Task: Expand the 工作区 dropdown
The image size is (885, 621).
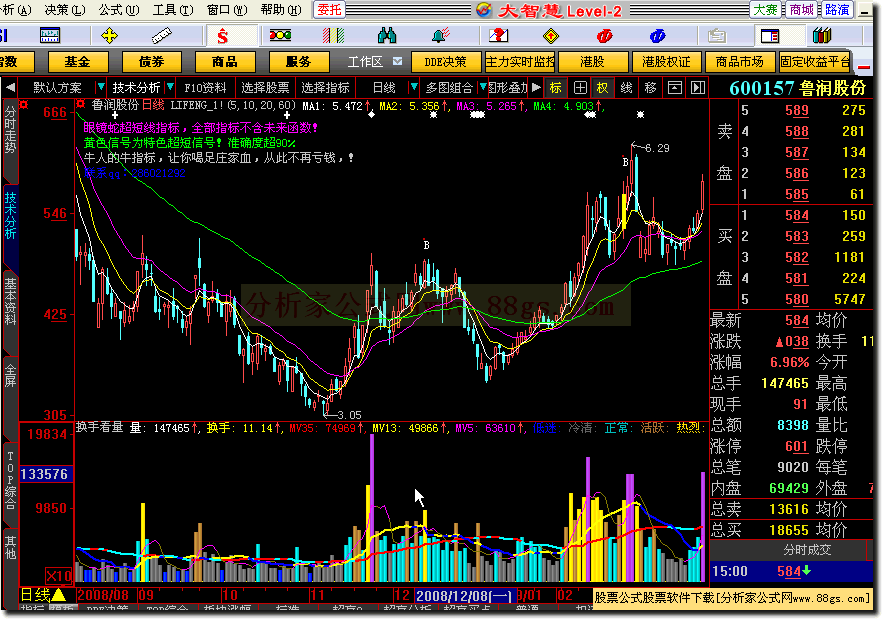Action: point(397,61)
